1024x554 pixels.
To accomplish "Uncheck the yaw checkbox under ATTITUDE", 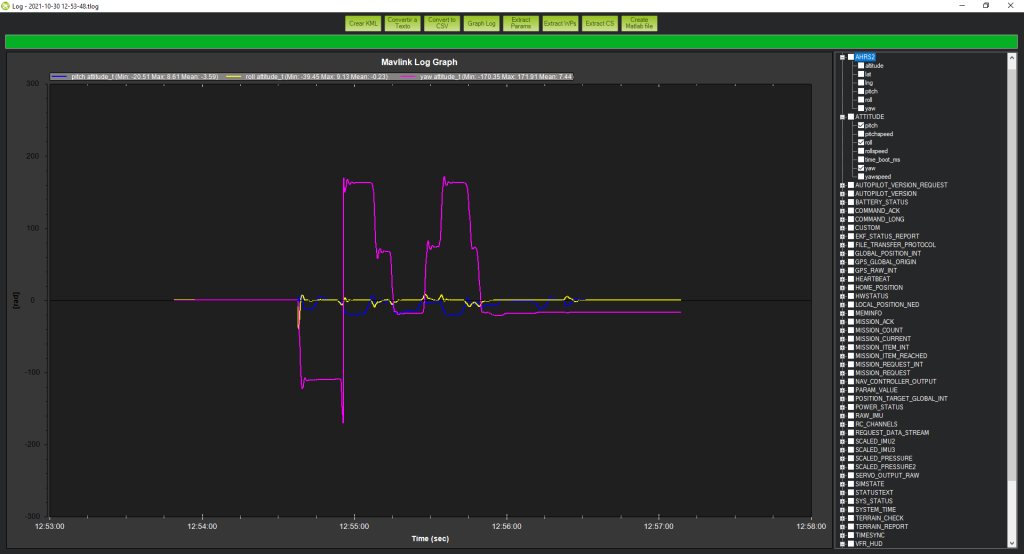I will coord(860,168).
